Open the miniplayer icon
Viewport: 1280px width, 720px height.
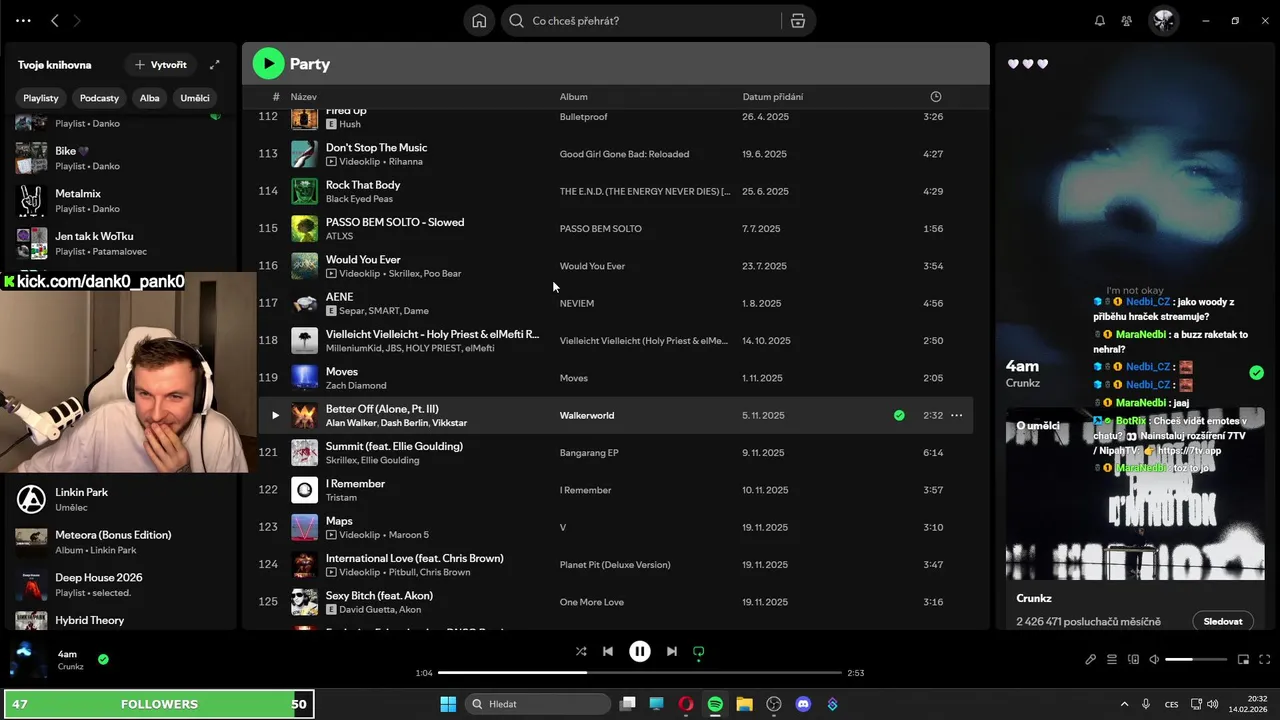point(1244,660)
